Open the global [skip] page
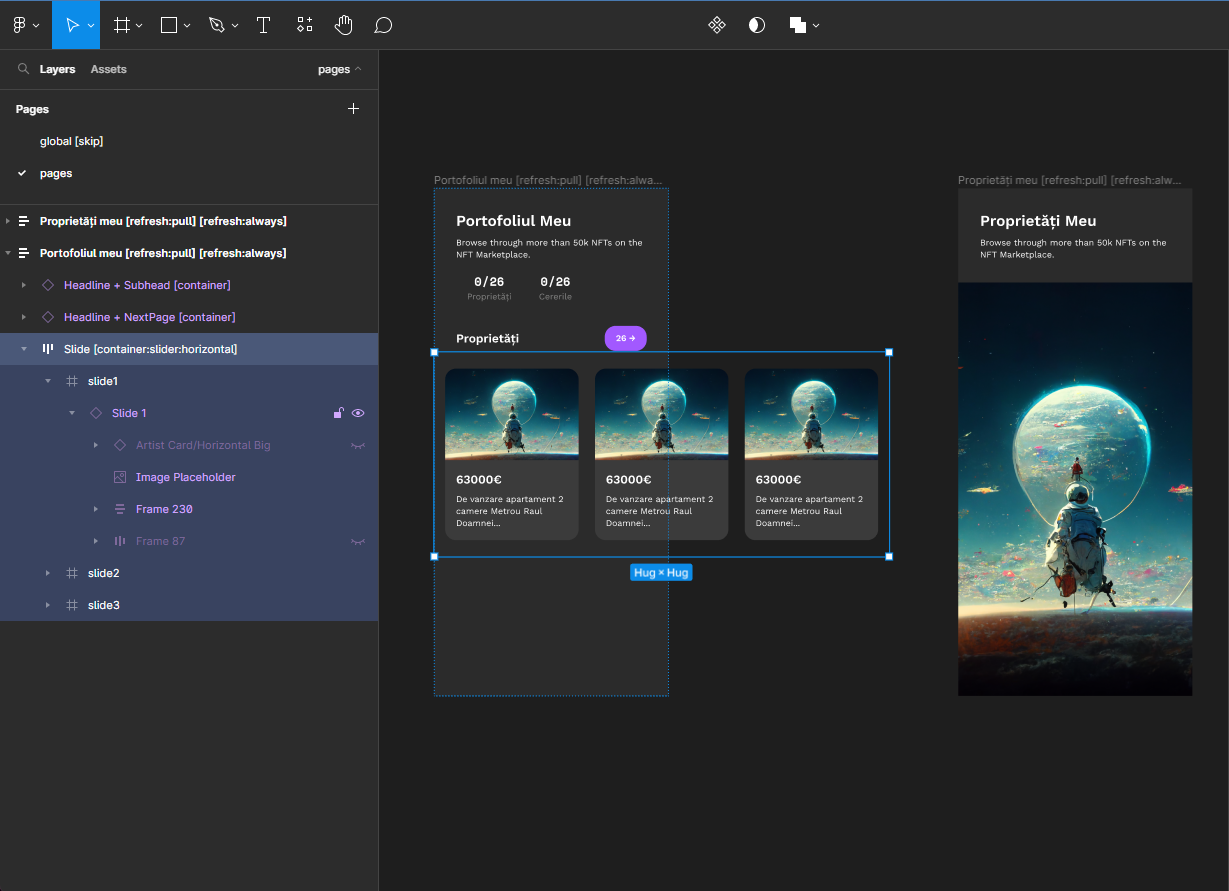Viewport: 1229px width, 891px height. 71,141
